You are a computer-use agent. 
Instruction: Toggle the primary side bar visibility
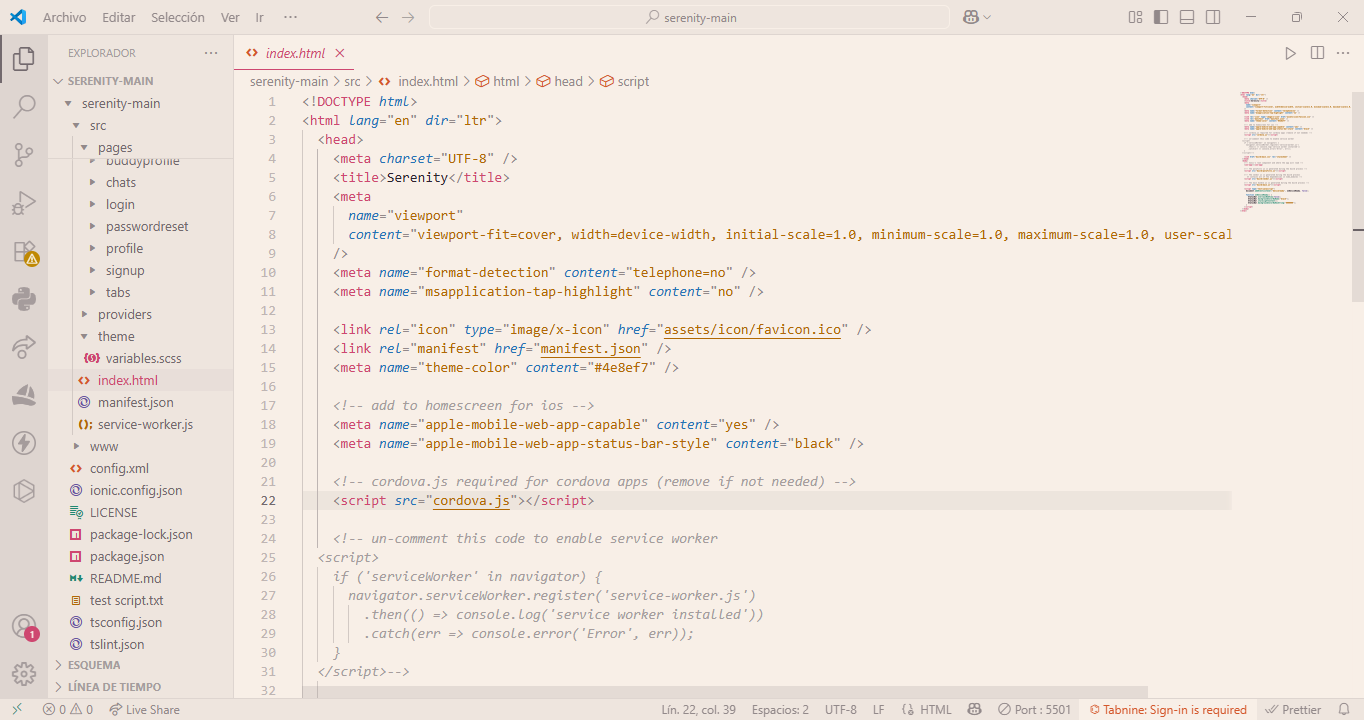point(1161,17)
